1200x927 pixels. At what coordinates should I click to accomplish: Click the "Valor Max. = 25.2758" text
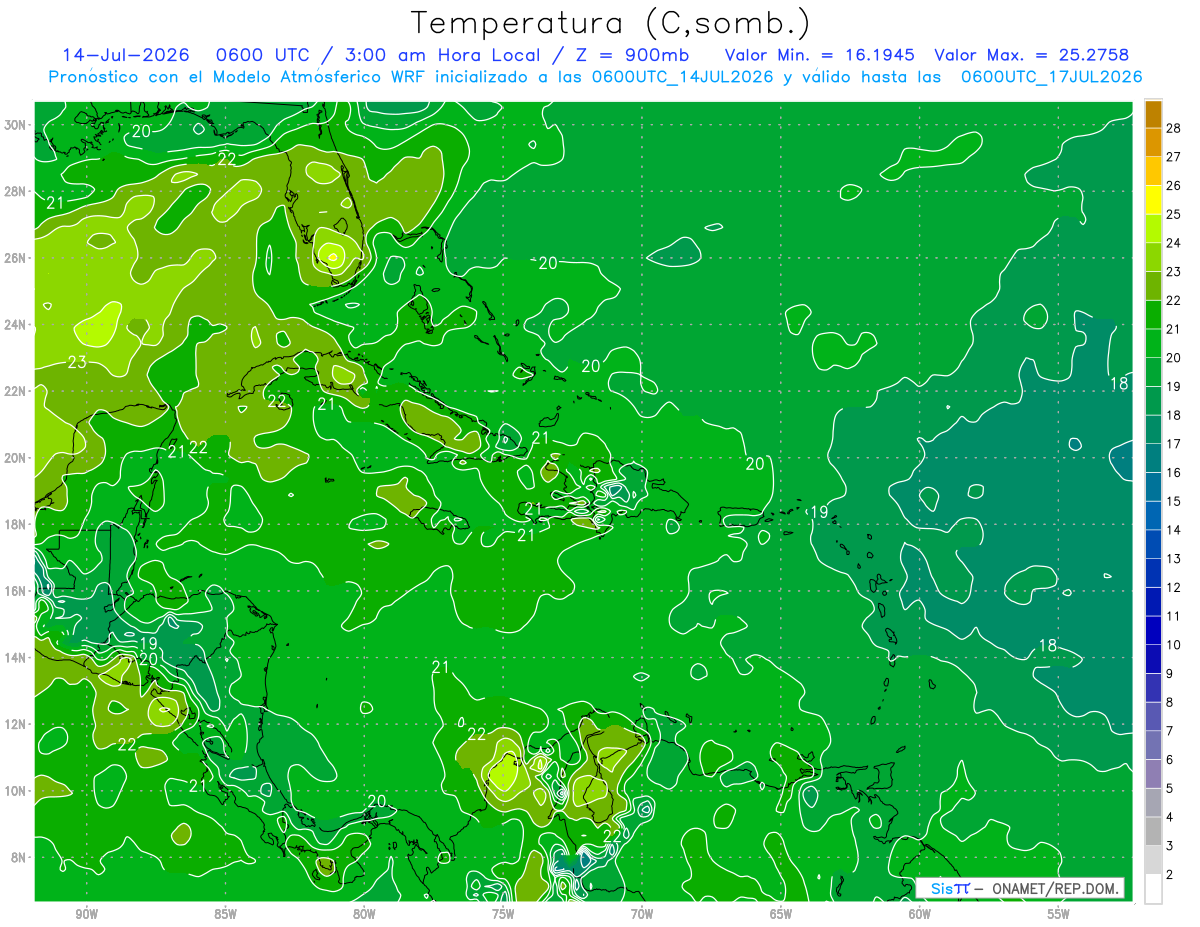(1032, 55)
